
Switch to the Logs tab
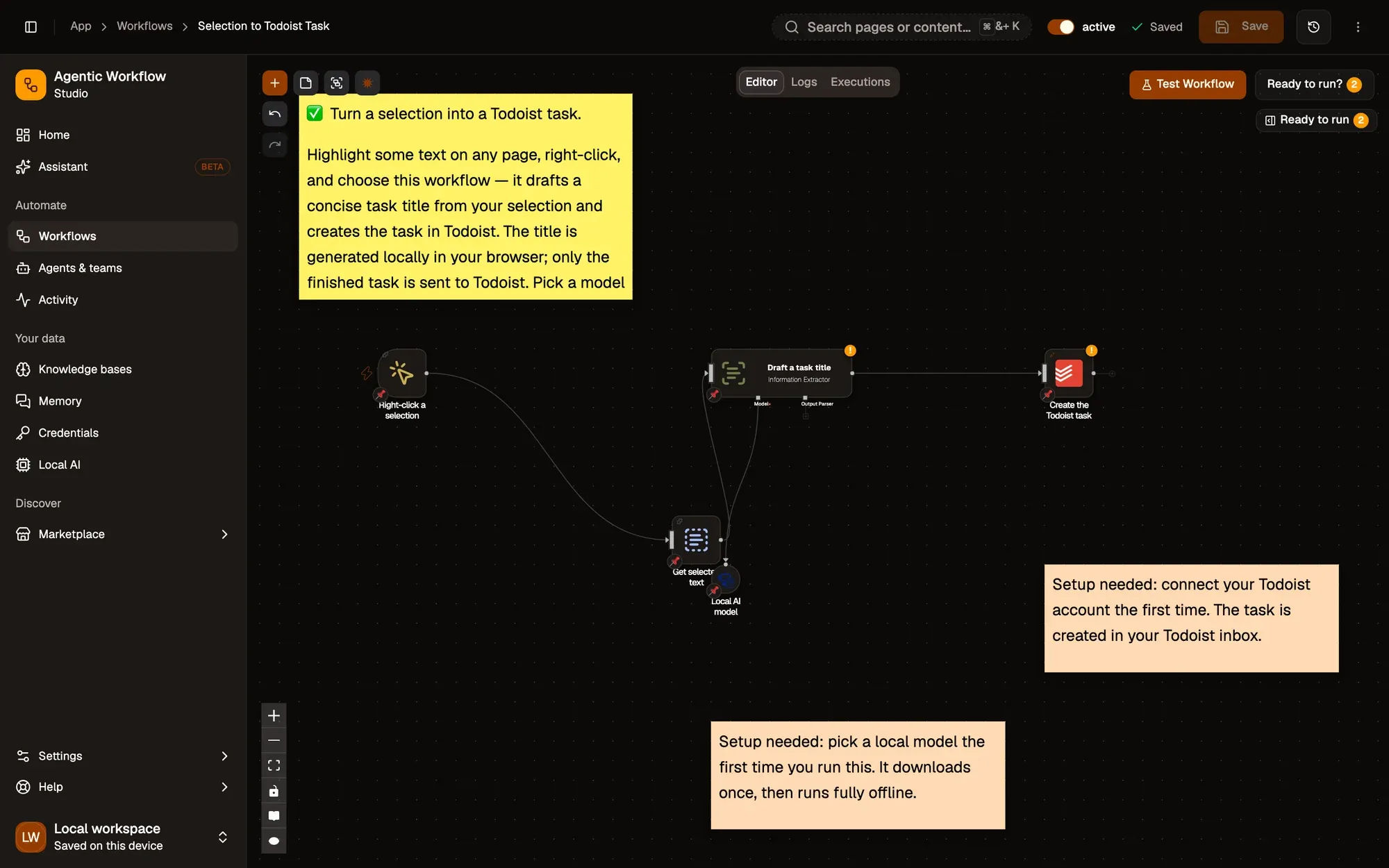804,82
